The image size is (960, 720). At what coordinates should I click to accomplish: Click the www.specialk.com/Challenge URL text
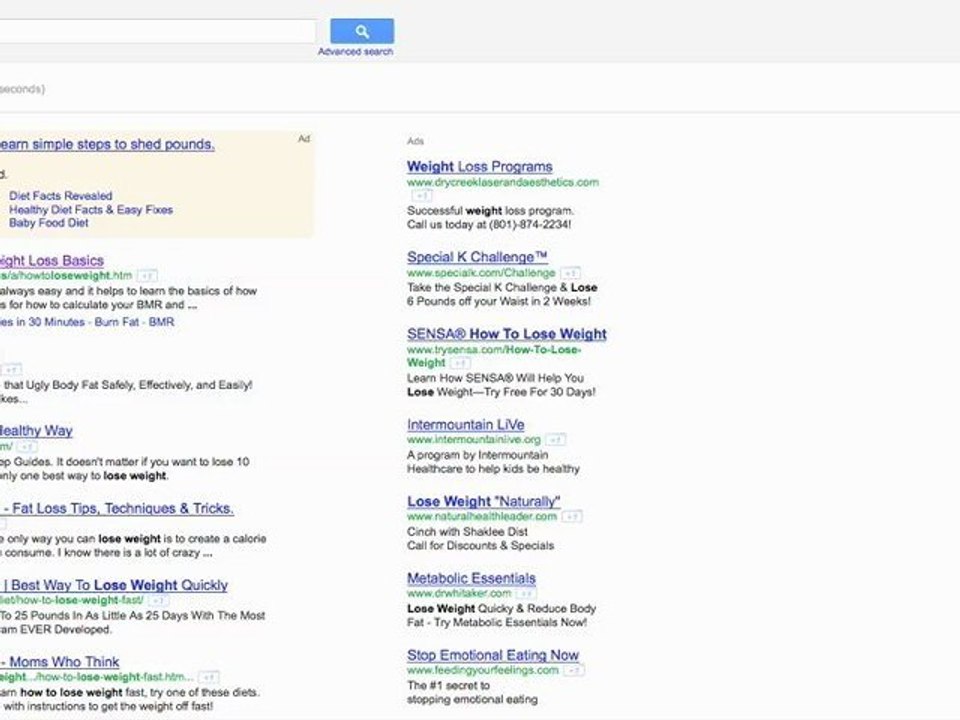(x=481, y=273)
